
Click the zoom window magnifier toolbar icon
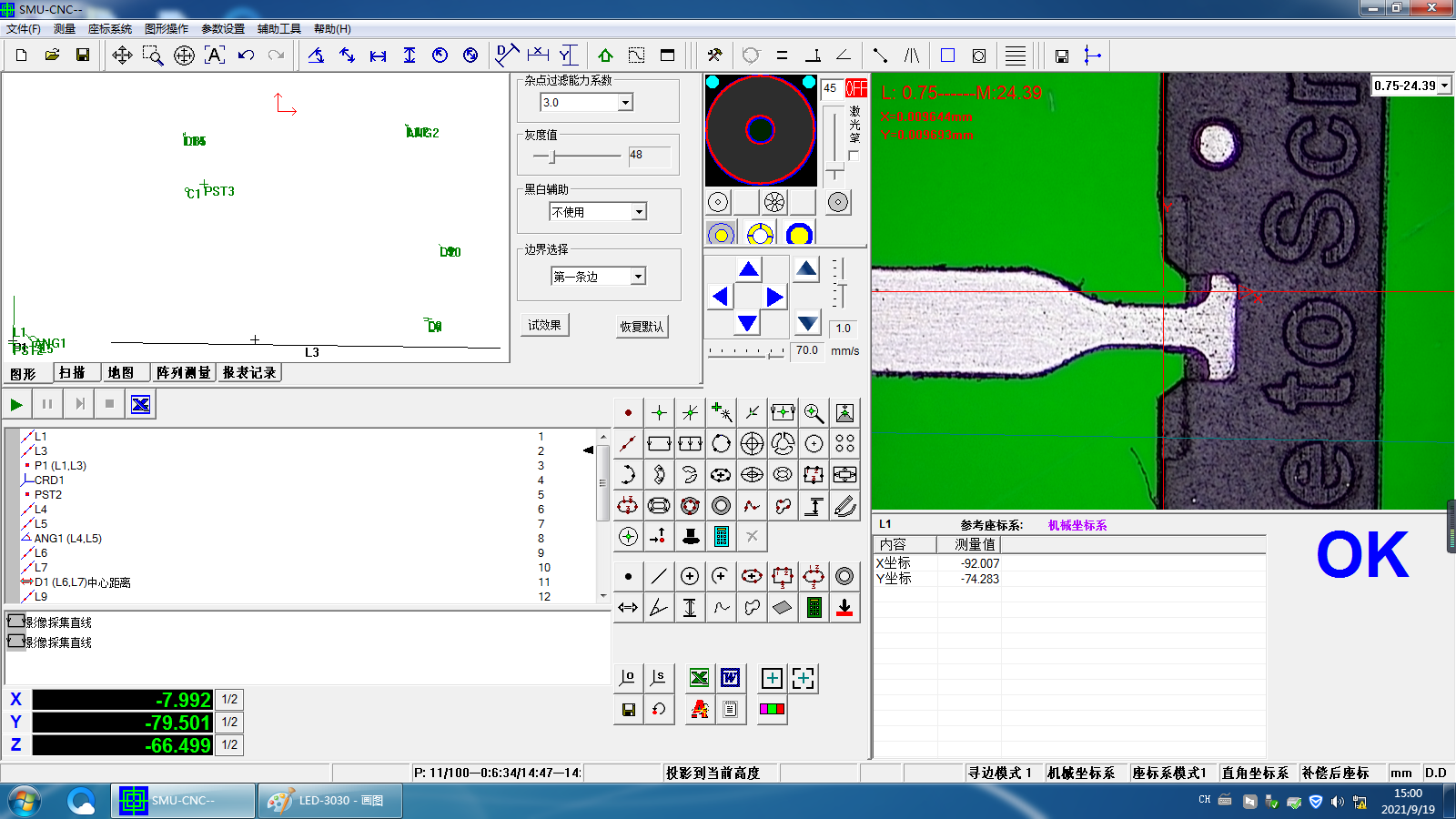click(153, 56)
